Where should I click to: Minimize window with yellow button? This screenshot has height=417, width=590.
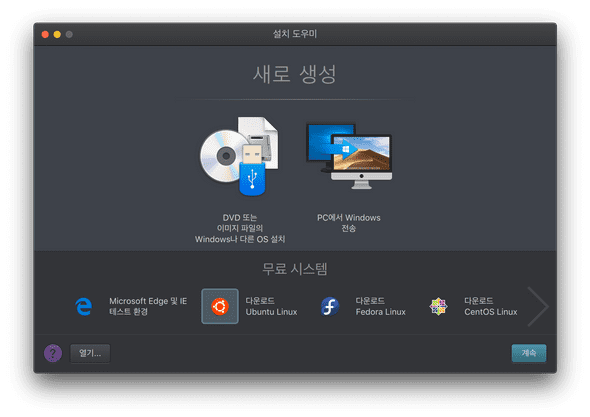57,34
